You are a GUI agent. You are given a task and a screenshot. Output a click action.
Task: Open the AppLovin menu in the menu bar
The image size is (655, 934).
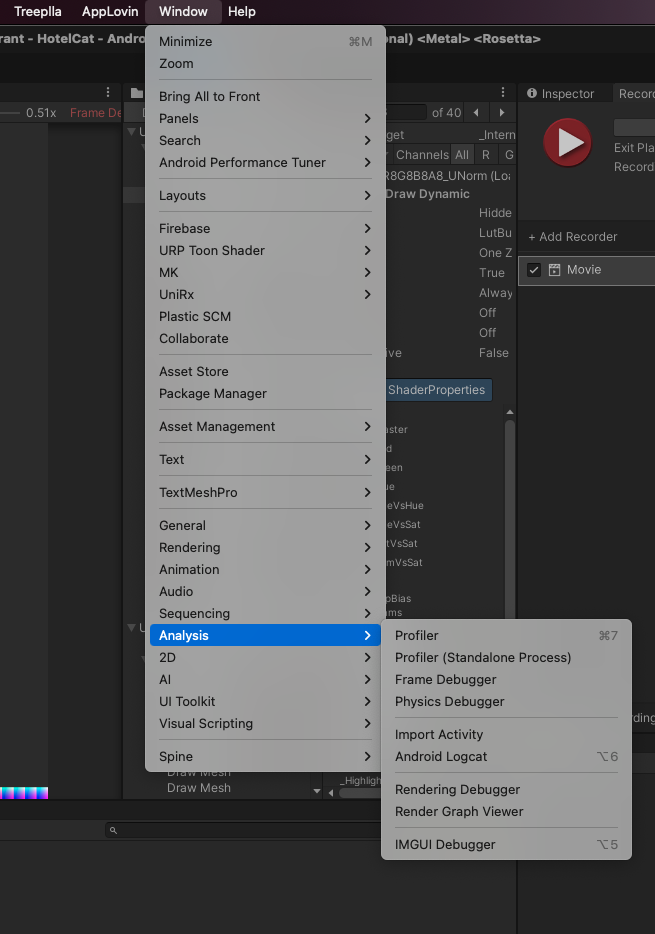[x=110, y=11]
